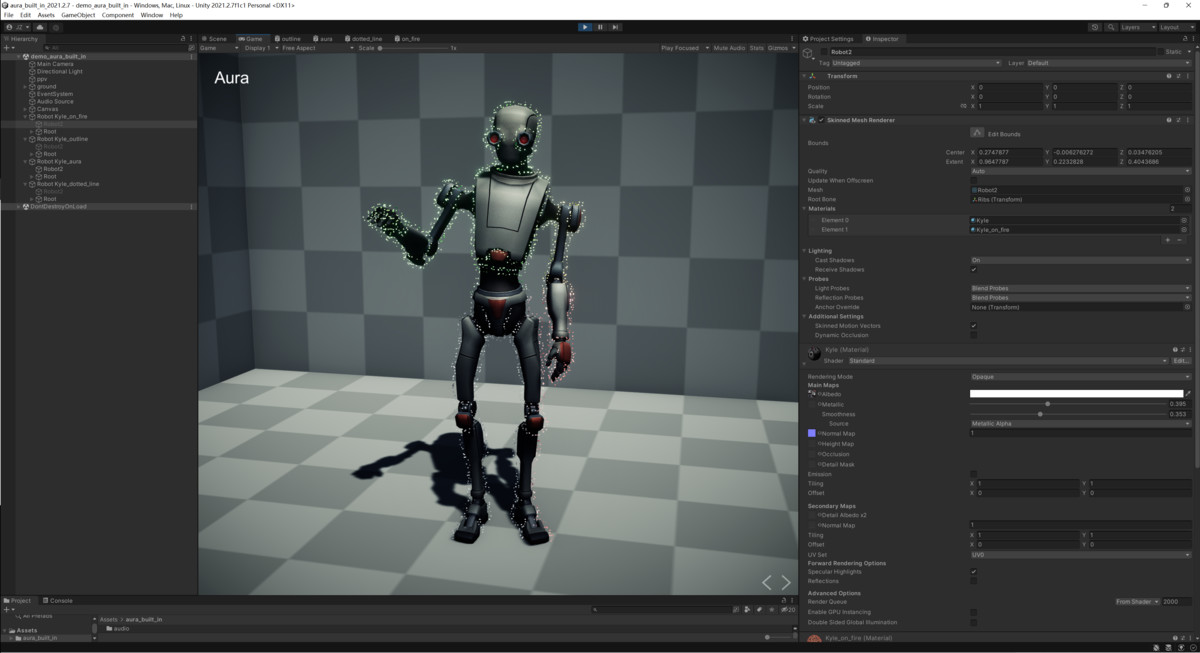Open the Cast Shadows dropdown
This screenshot has height=653, width=1200.
(x=1080, y=259)
